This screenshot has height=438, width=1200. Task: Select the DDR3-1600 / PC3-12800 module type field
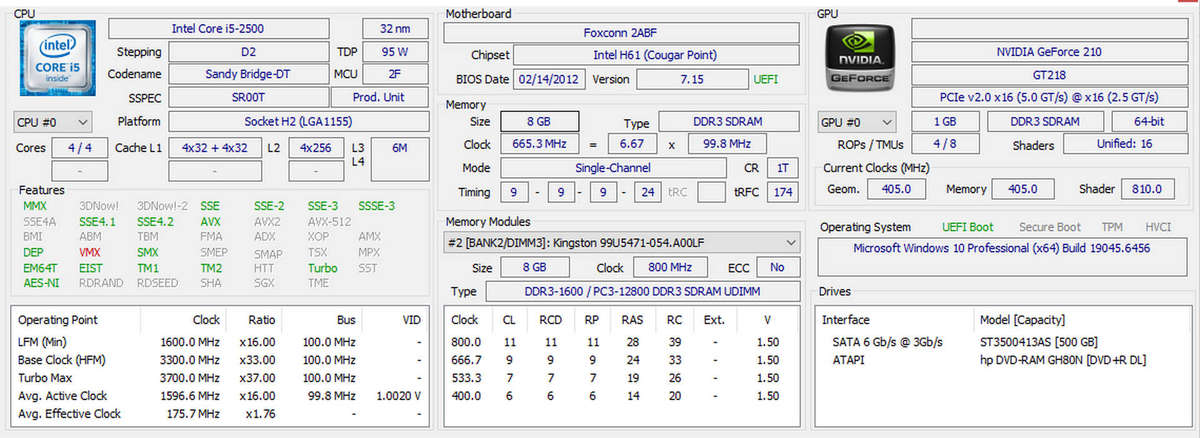[x=643, y=291]
